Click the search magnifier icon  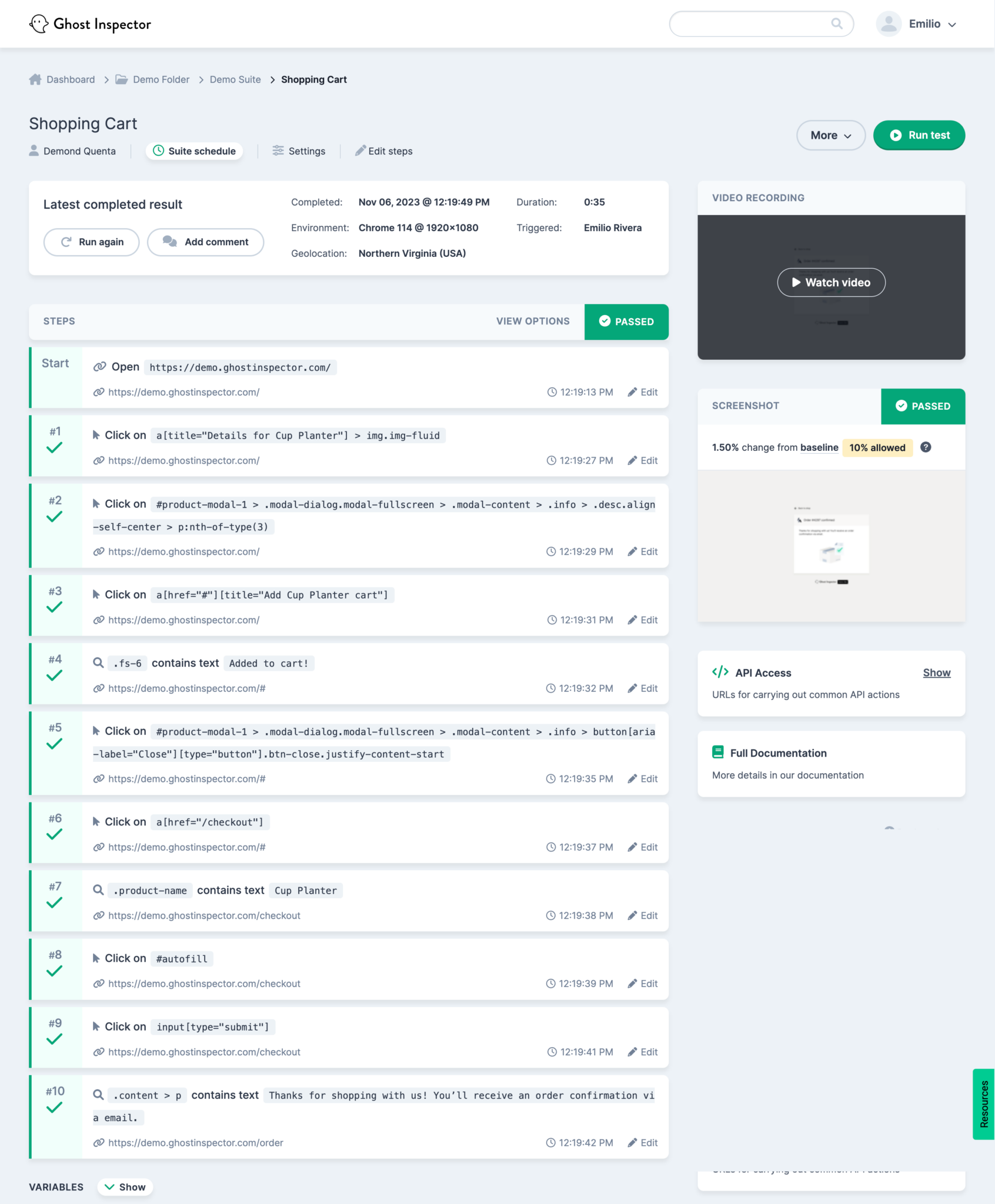click(837, 24)
